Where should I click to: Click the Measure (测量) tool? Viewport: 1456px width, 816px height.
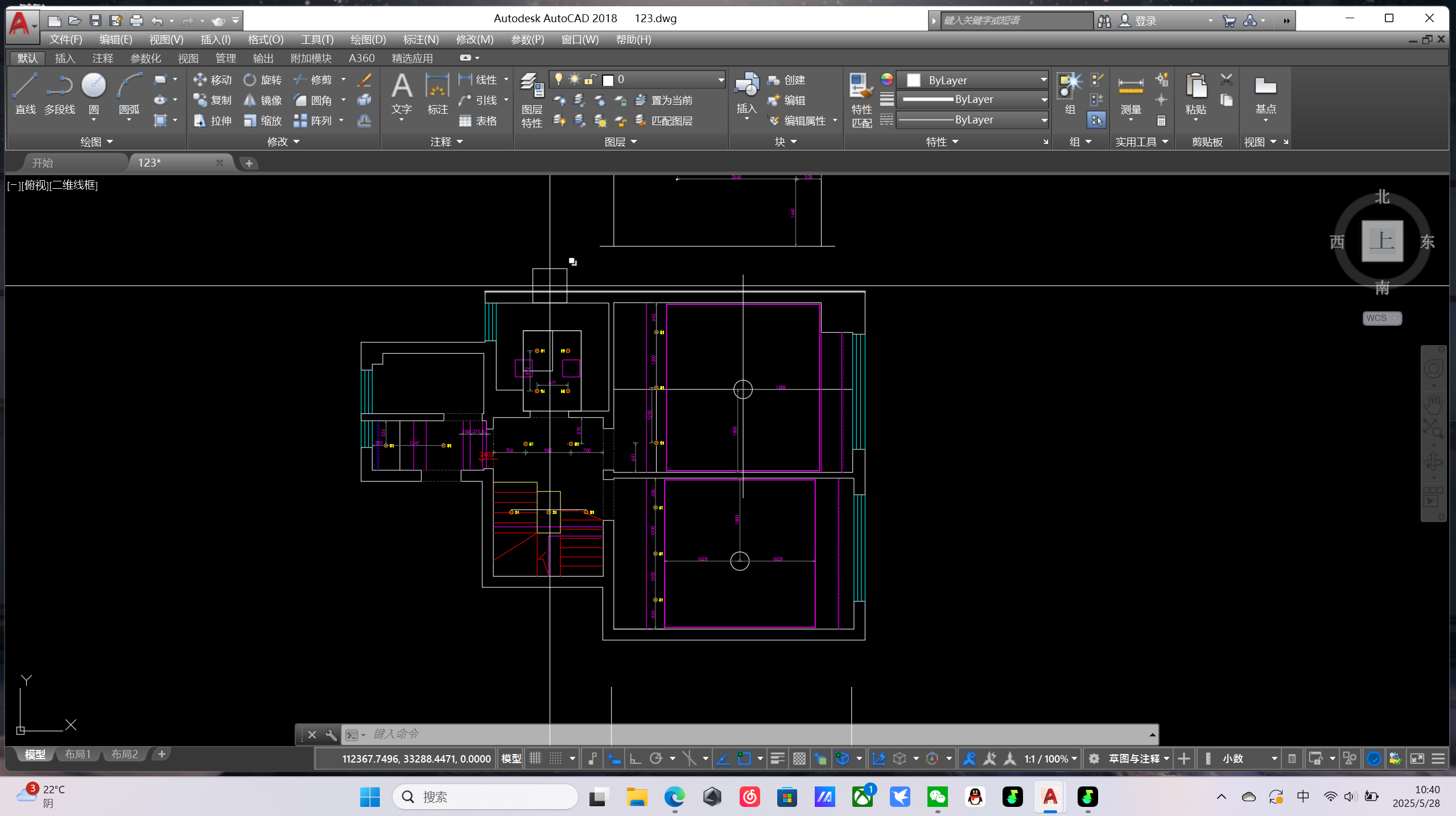[1130, 87]
